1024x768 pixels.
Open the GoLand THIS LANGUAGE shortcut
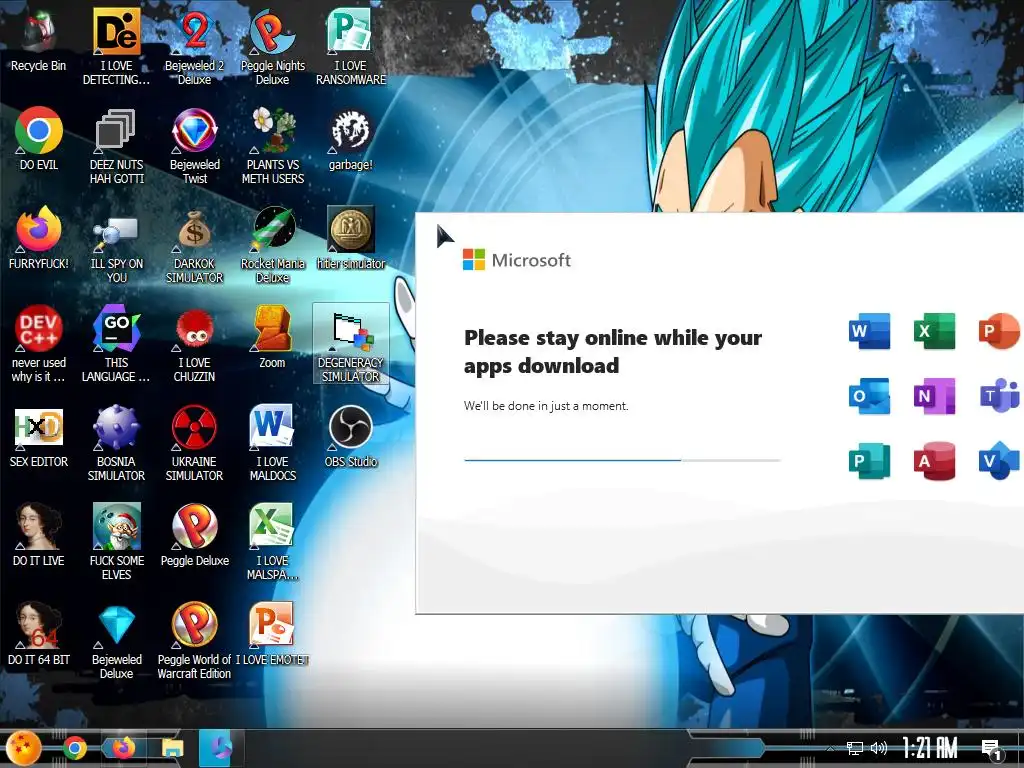click(x=116, y=344)
